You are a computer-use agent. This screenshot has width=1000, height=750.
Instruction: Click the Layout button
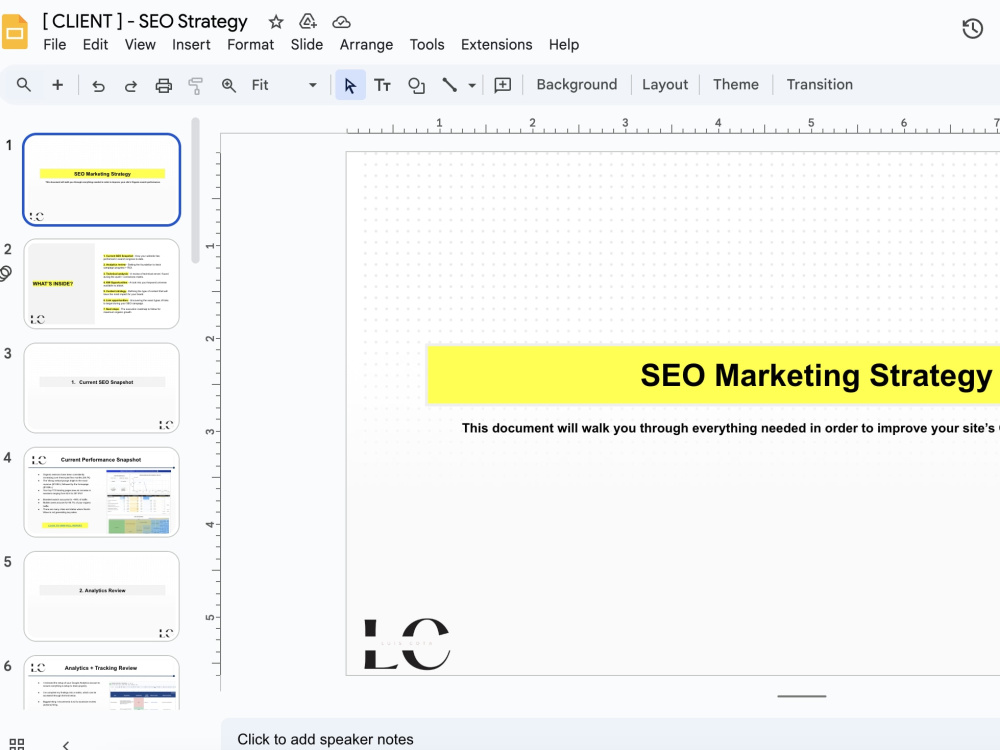(x=665, y=85)
